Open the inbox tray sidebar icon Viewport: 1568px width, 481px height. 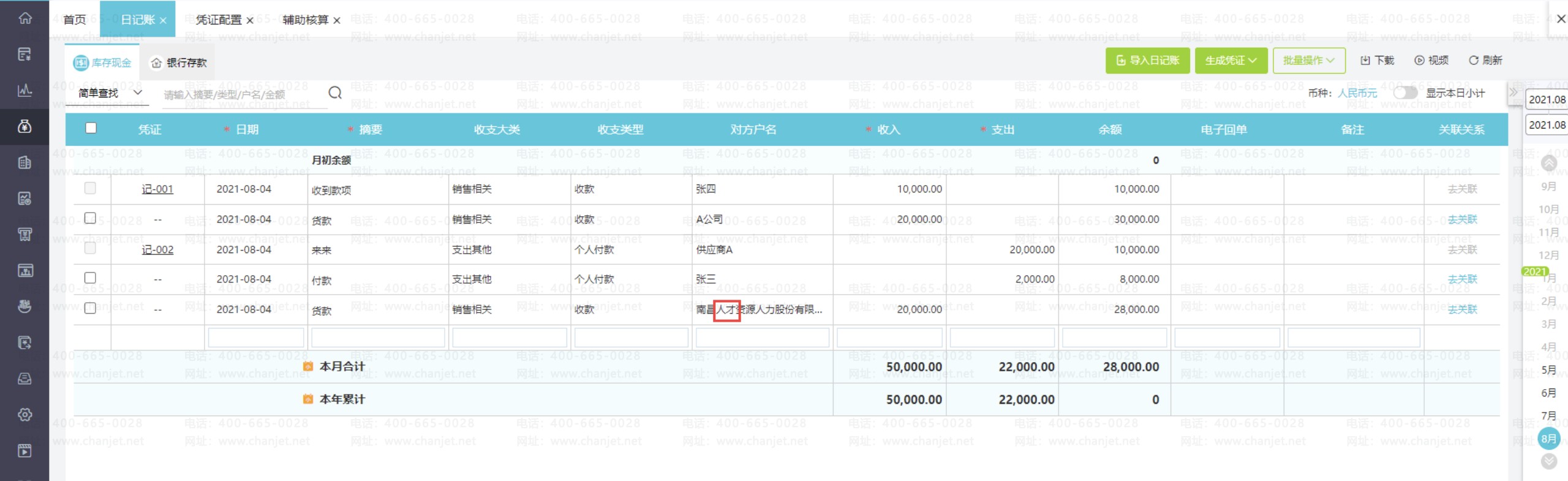point(24,379)
